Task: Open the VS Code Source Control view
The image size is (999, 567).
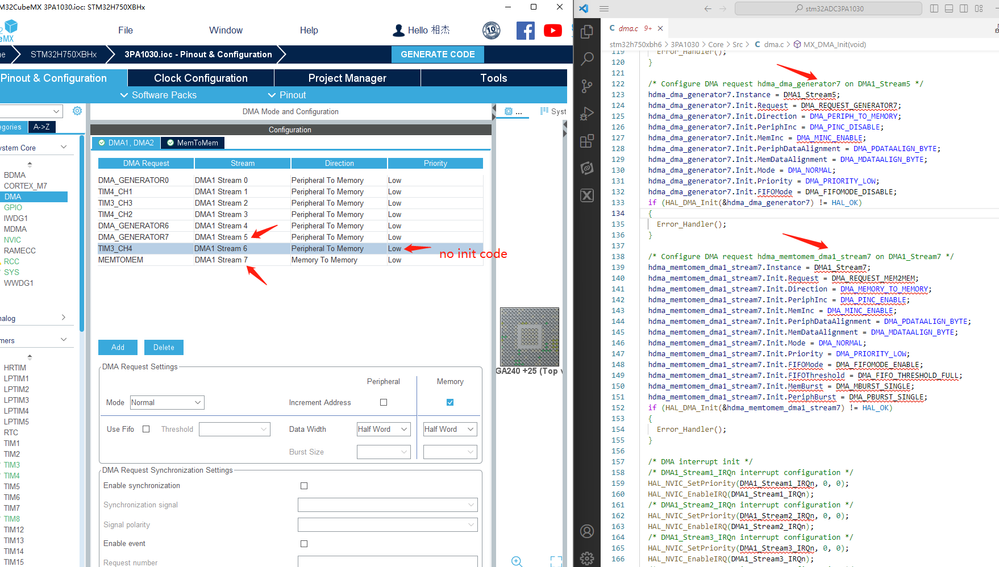Action: [x=587, y=86]
